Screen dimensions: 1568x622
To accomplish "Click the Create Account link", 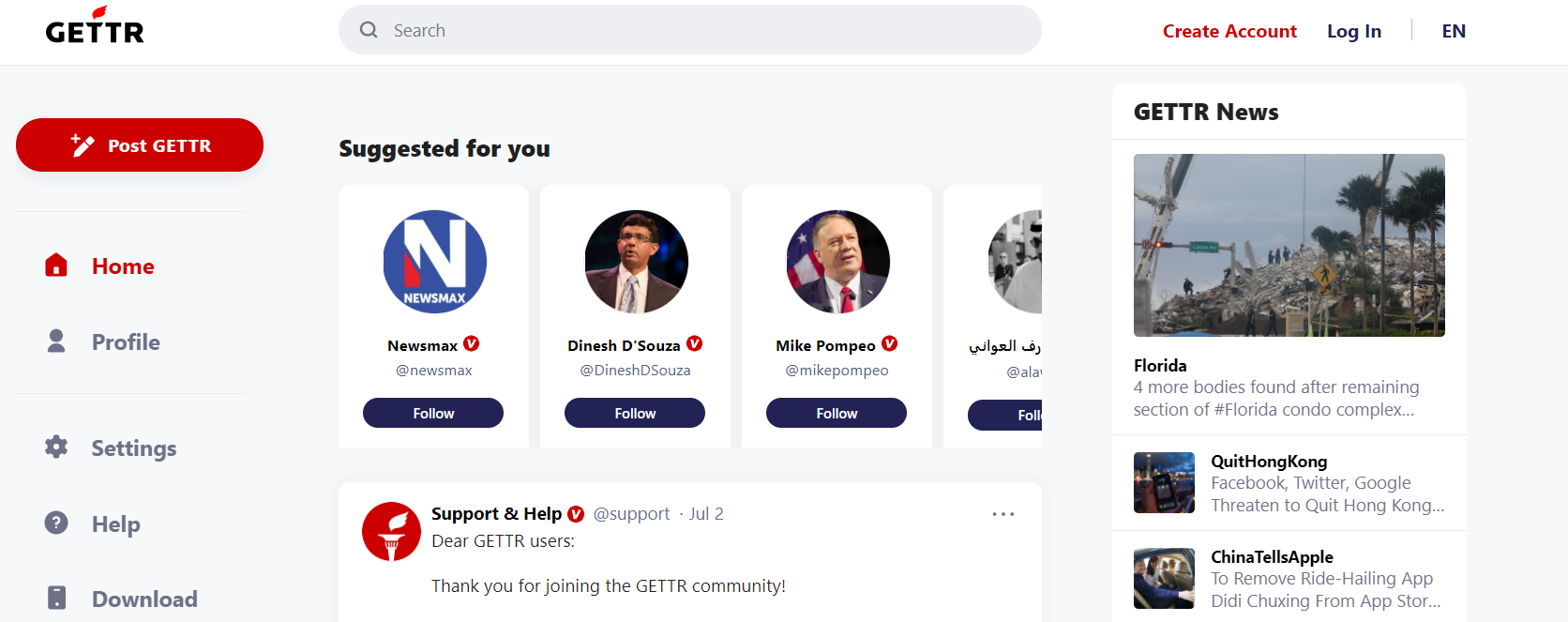I will (1229, 31).
